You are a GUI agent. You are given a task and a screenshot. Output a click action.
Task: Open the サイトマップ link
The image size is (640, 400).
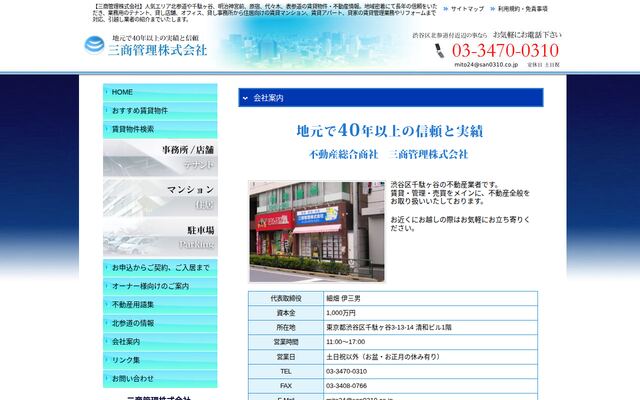467,9
